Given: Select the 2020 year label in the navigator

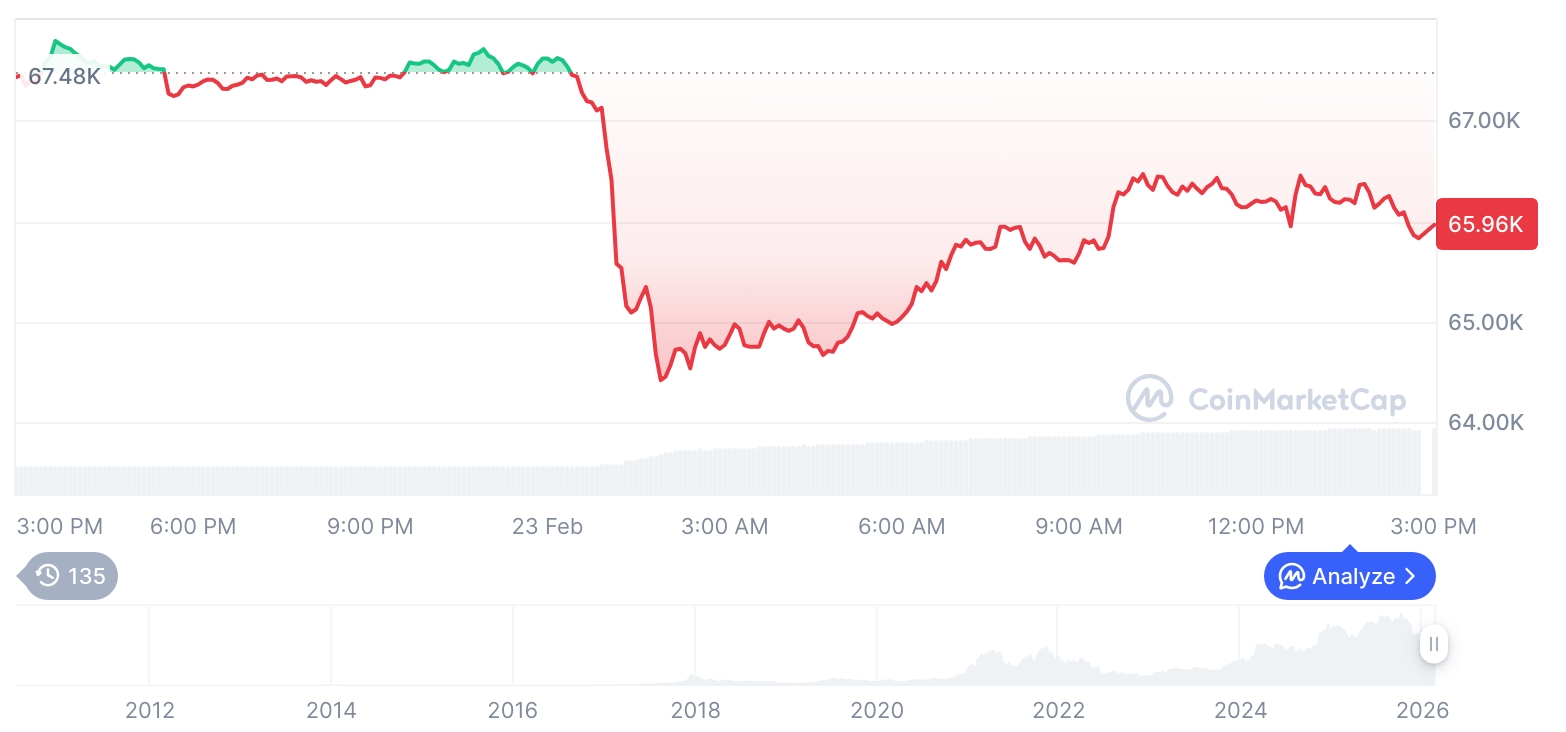Looking at the screenshot, I should (x=877, y=711).
